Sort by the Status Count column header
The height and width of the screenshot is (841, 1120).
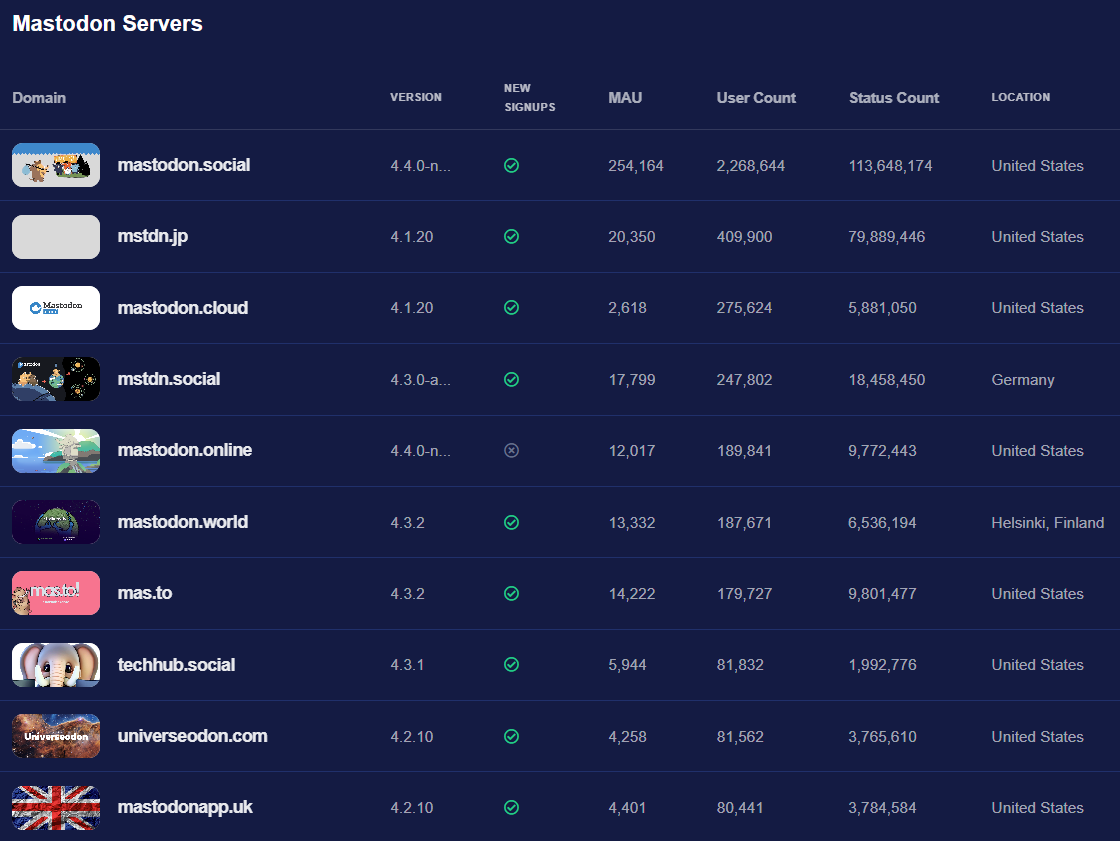pyautogui.click(x=894, y=98)
